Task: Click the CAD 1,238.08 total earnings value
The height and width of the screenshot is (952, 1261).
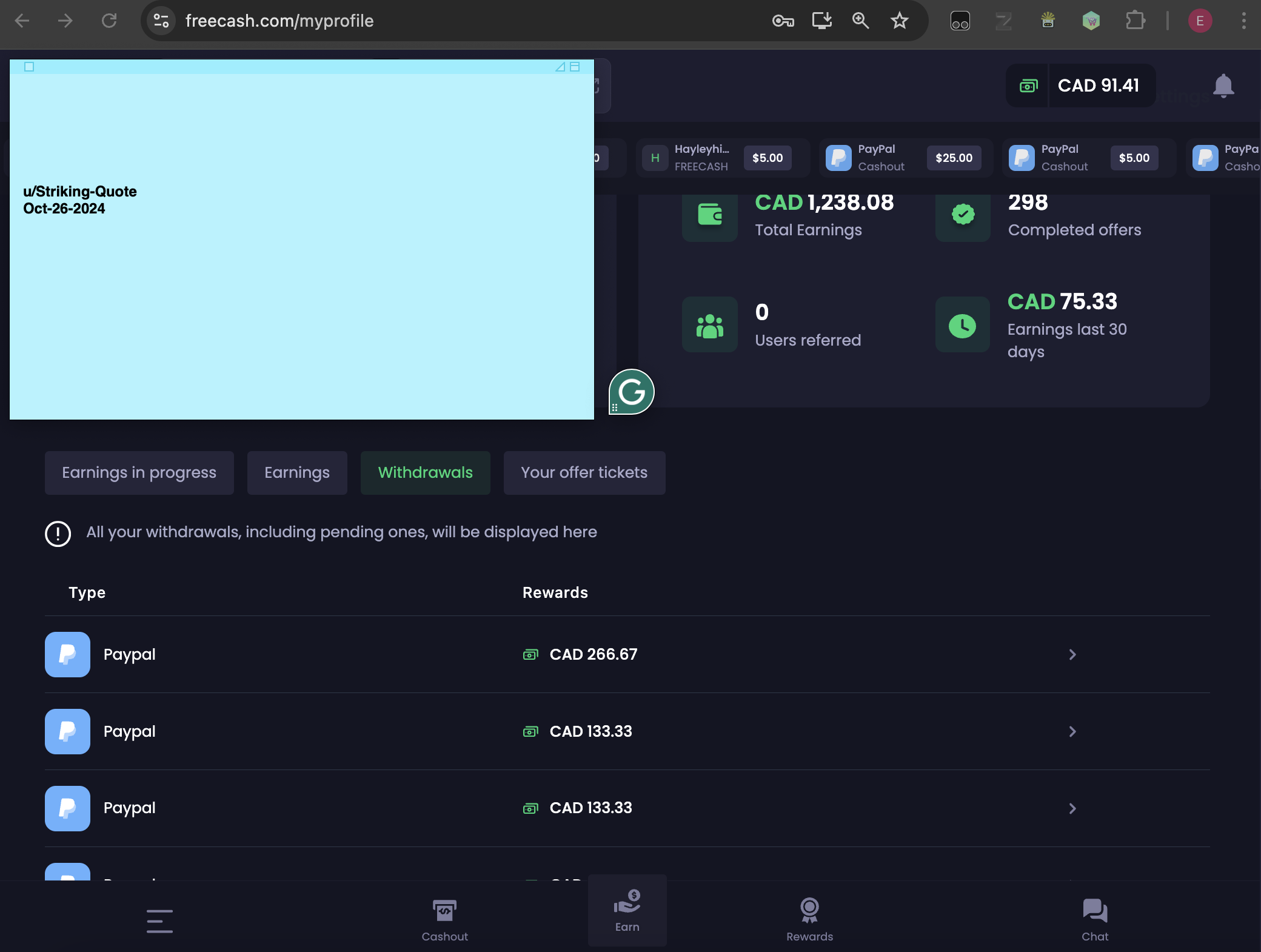Action: point(824,203)
